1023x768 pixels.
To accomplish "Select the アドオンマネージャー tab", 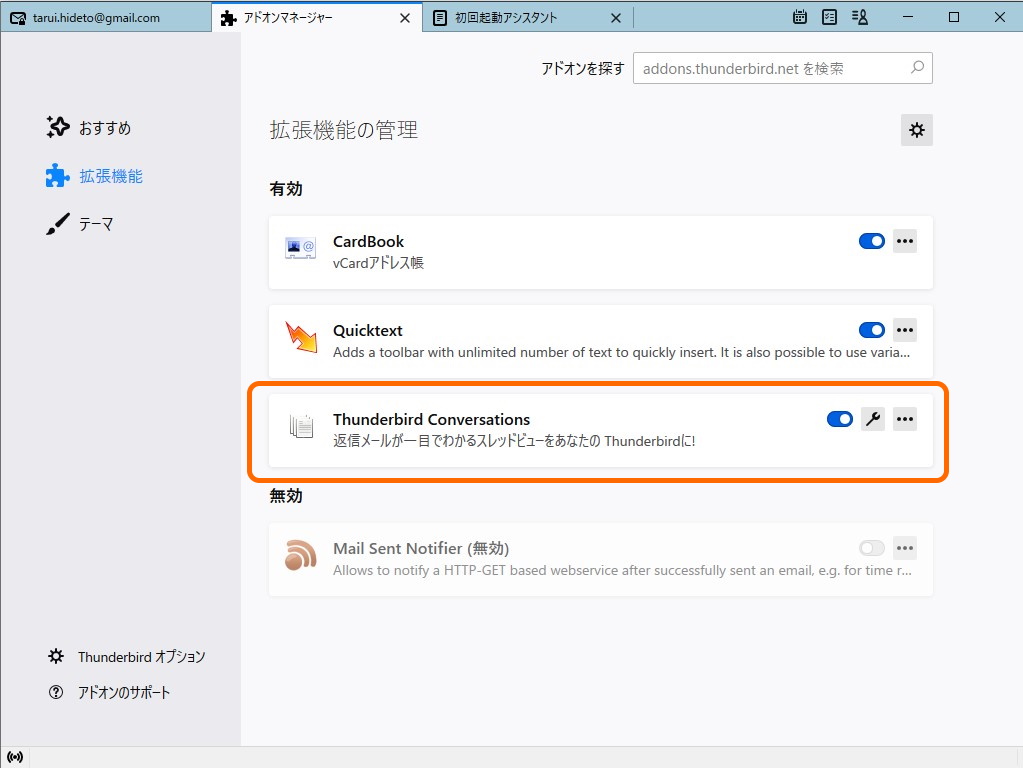I will [317, 18].
